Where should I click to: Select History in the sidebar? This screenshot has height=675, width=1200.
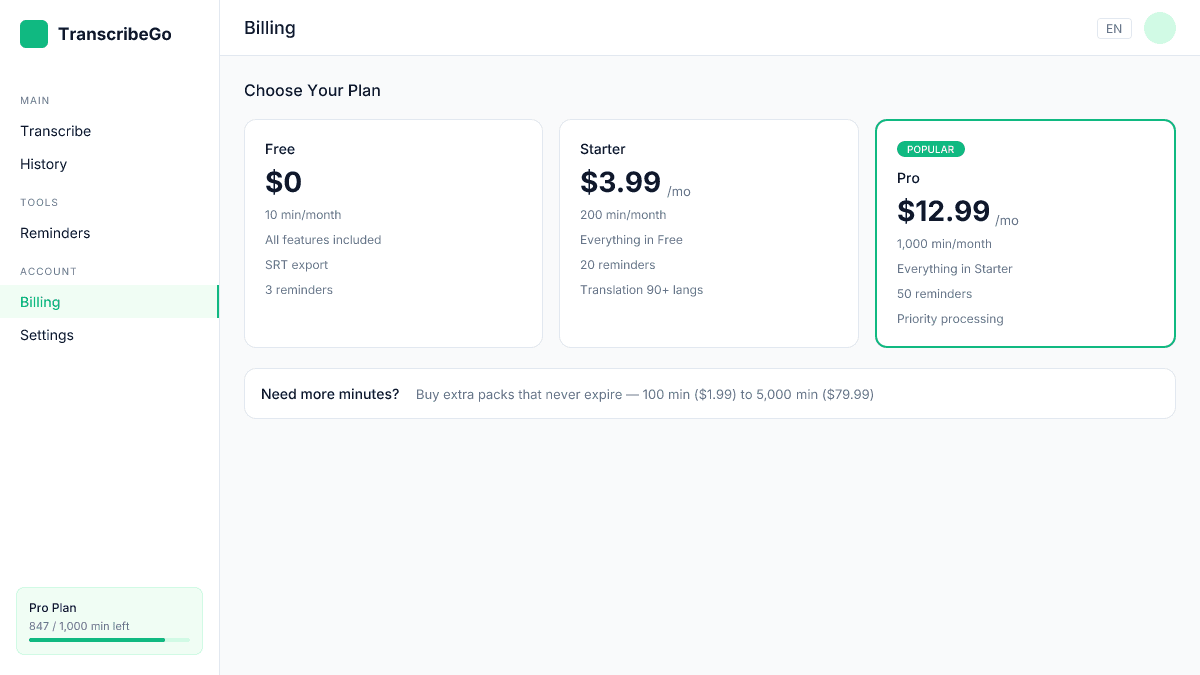click(43, 164)
